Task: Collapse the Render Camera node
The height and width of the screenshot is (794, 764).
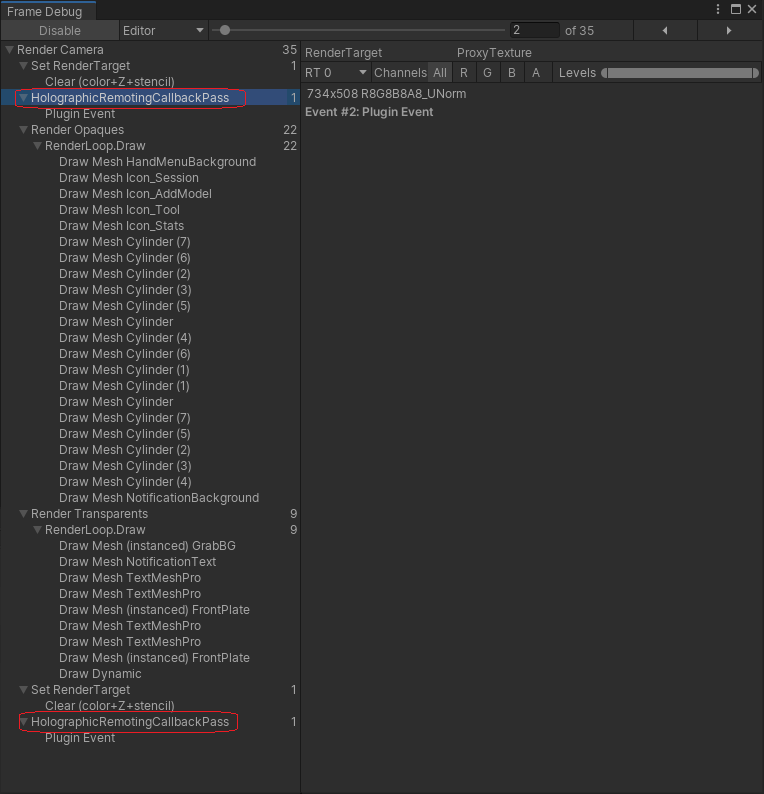Action: [9, 50]
